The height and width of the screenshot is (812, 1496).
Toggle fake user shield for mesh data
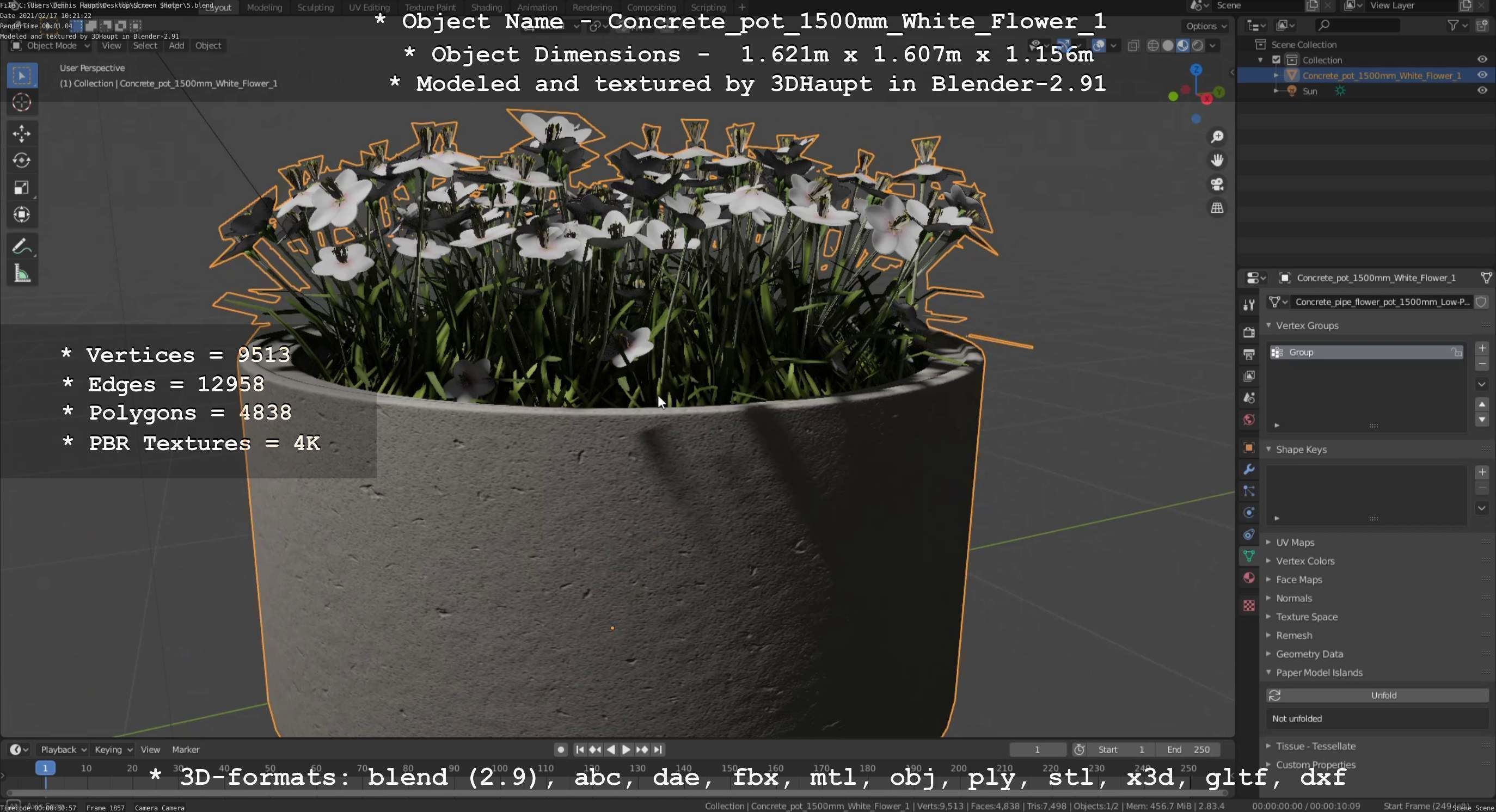pos(1481,302)
